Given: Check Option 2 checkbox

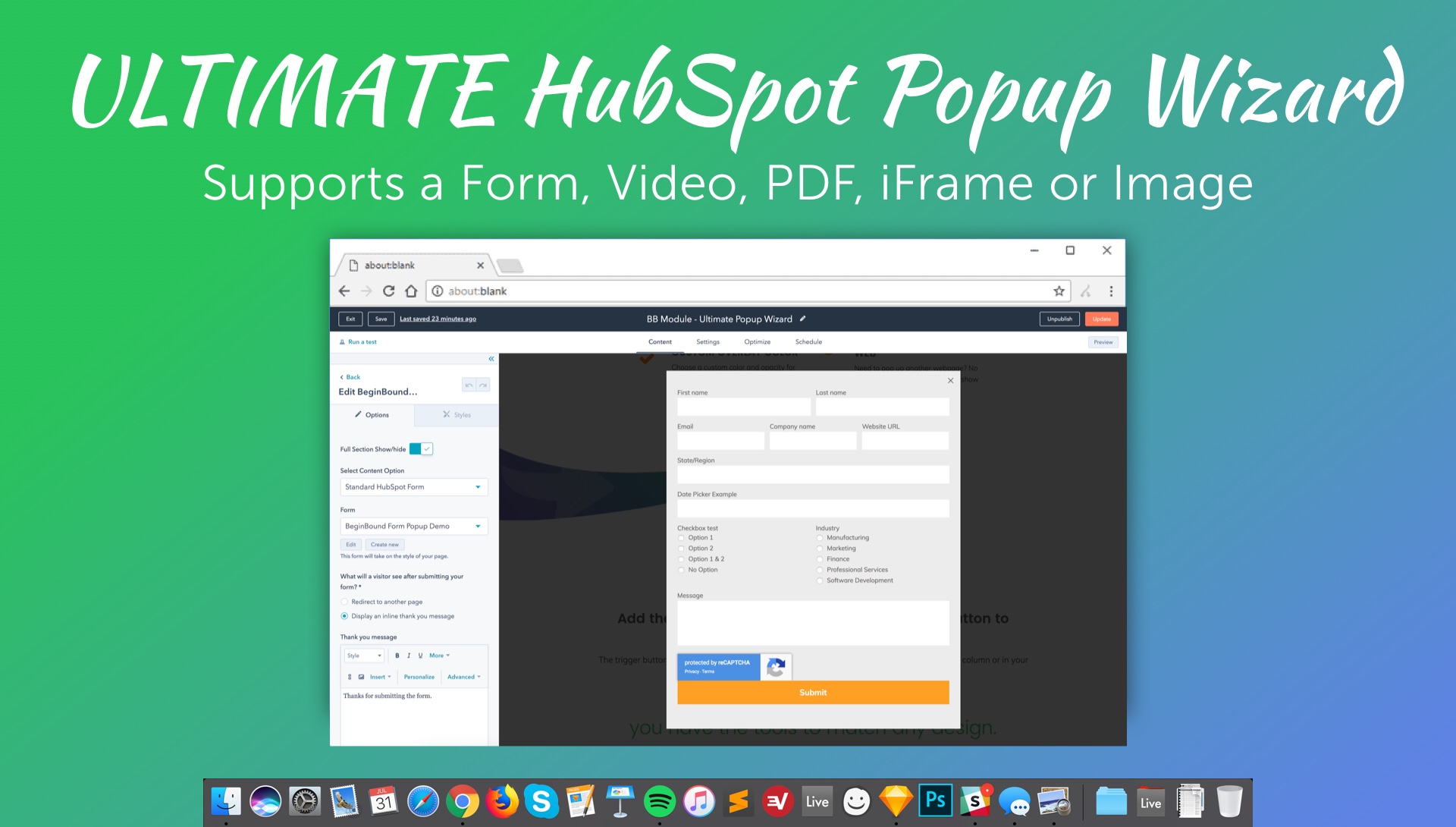Looking at the screenshot, I should click(681, 549).
